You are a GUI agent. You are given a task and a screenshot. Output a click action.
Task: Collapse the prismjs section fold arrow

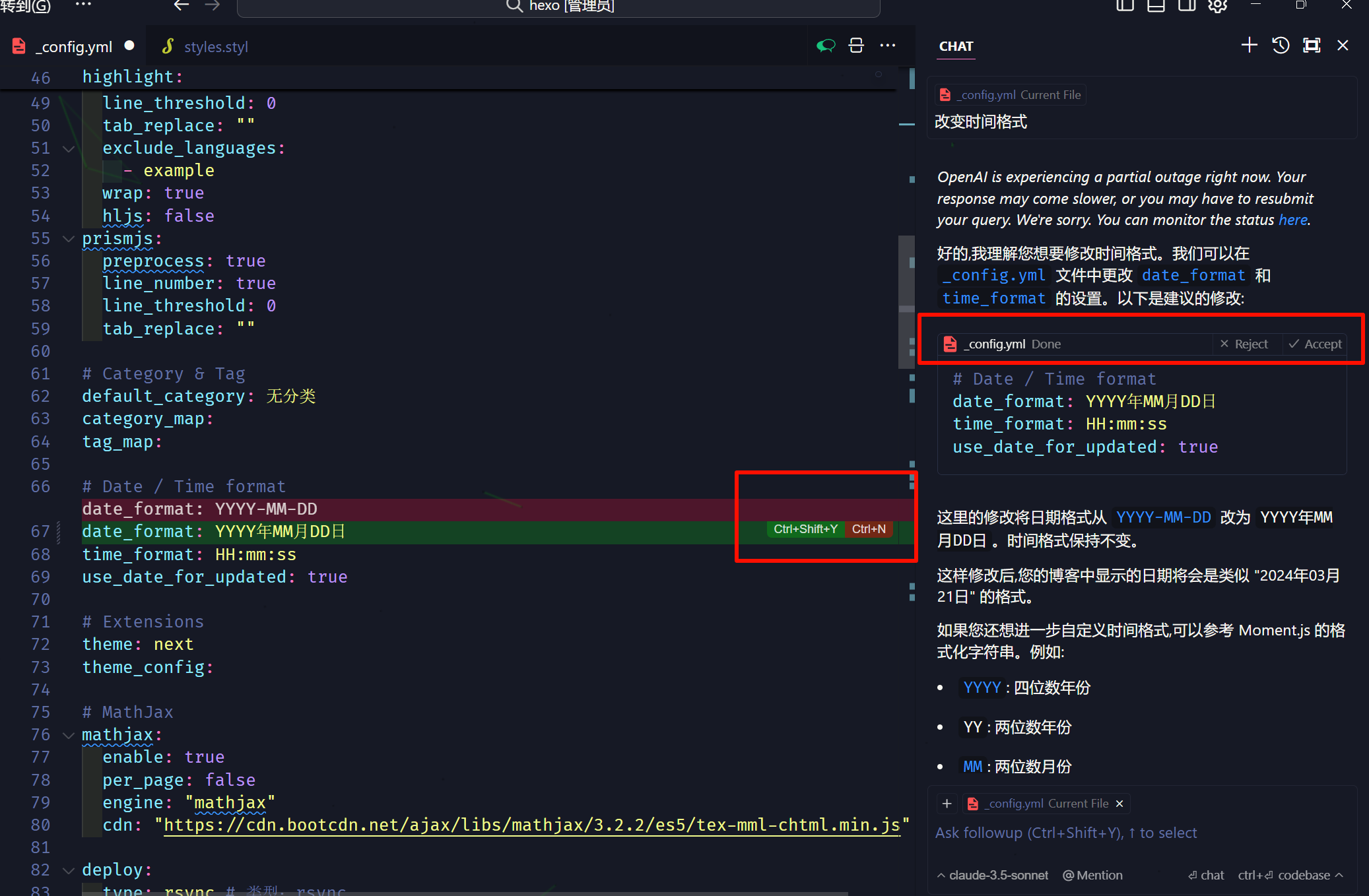point(68,239)
